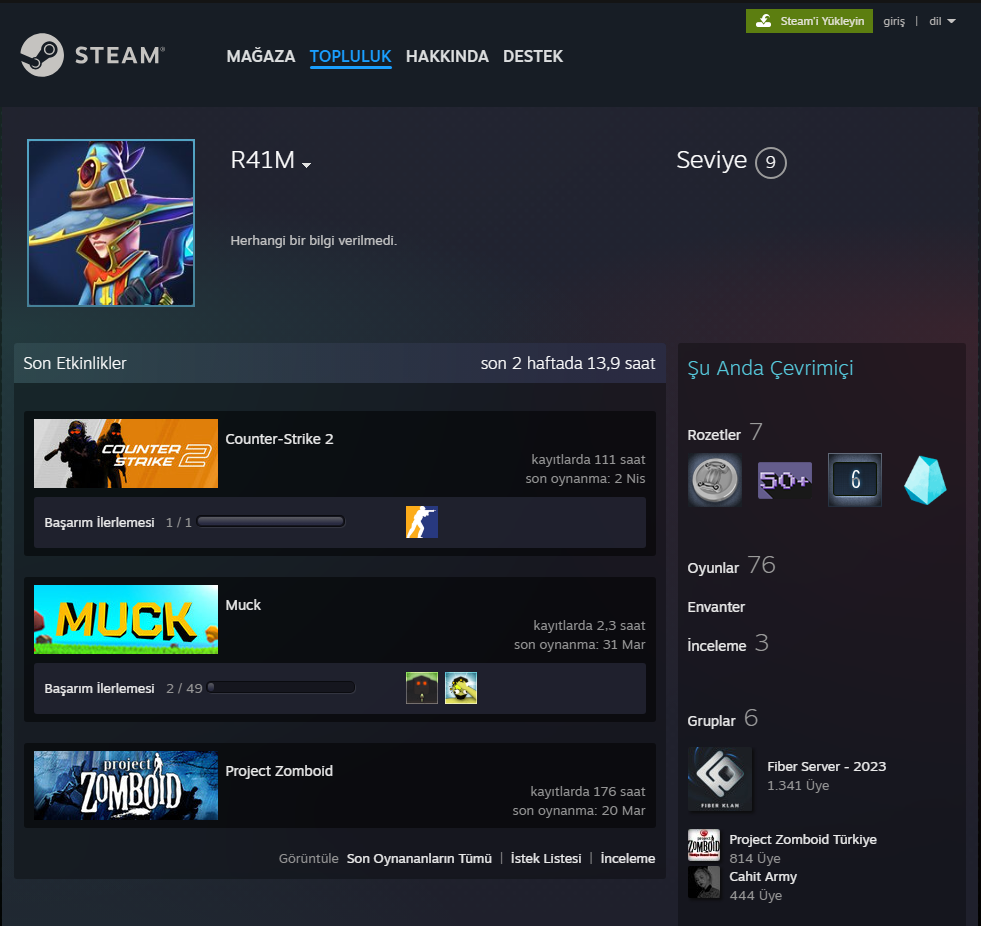Image resolution: width=981 pixels, height=926 pixels.
Task: Open the Counter-Strike 2 game title link
Action: point(279,439)
